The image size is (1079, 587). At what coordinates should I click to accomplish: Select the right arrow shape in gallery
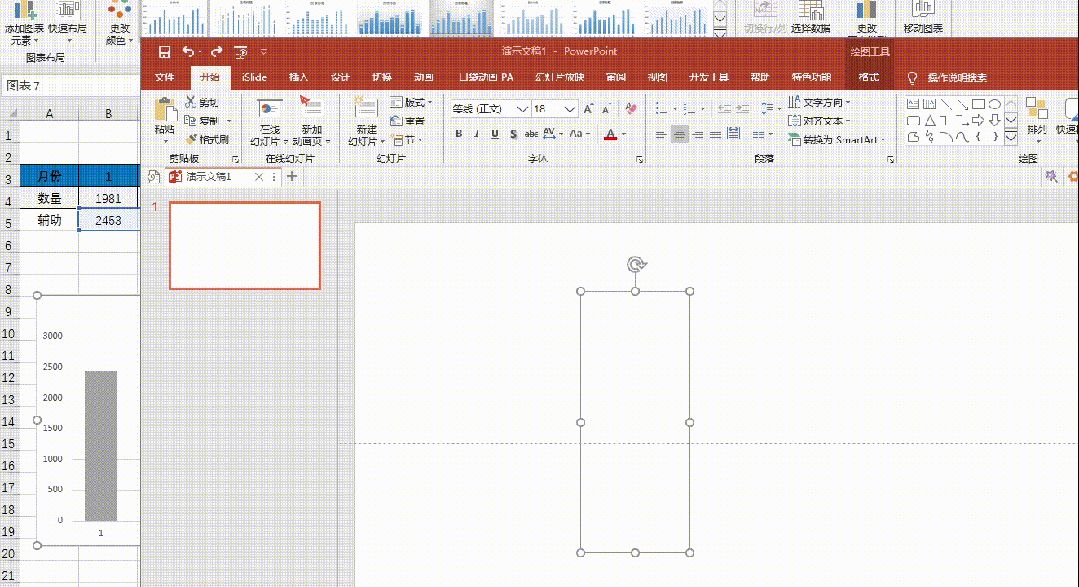tap(978, 120)
